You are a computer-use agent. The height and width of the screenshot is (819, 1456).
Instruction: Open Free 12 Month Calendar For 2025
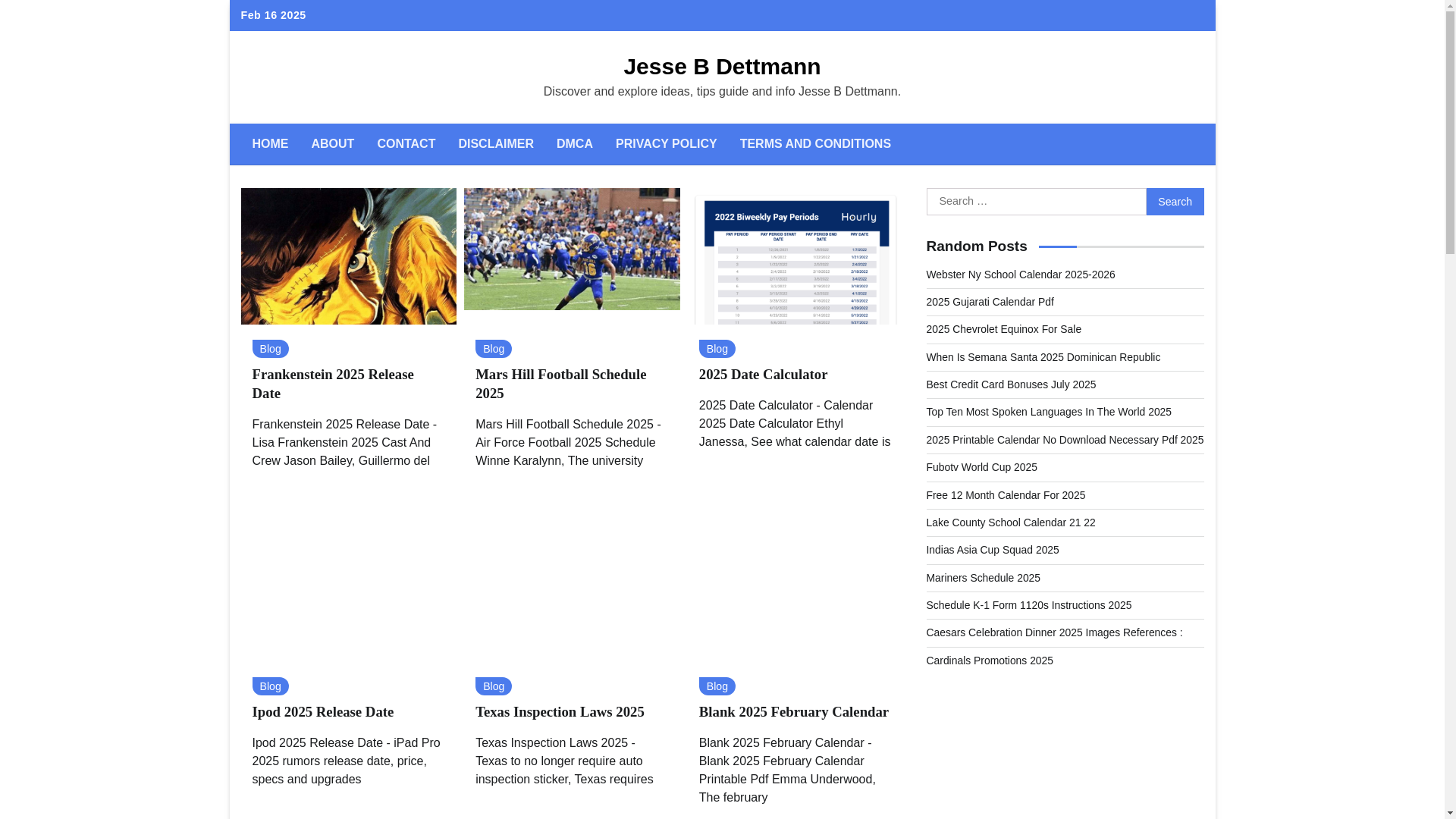click(1006, 495)
